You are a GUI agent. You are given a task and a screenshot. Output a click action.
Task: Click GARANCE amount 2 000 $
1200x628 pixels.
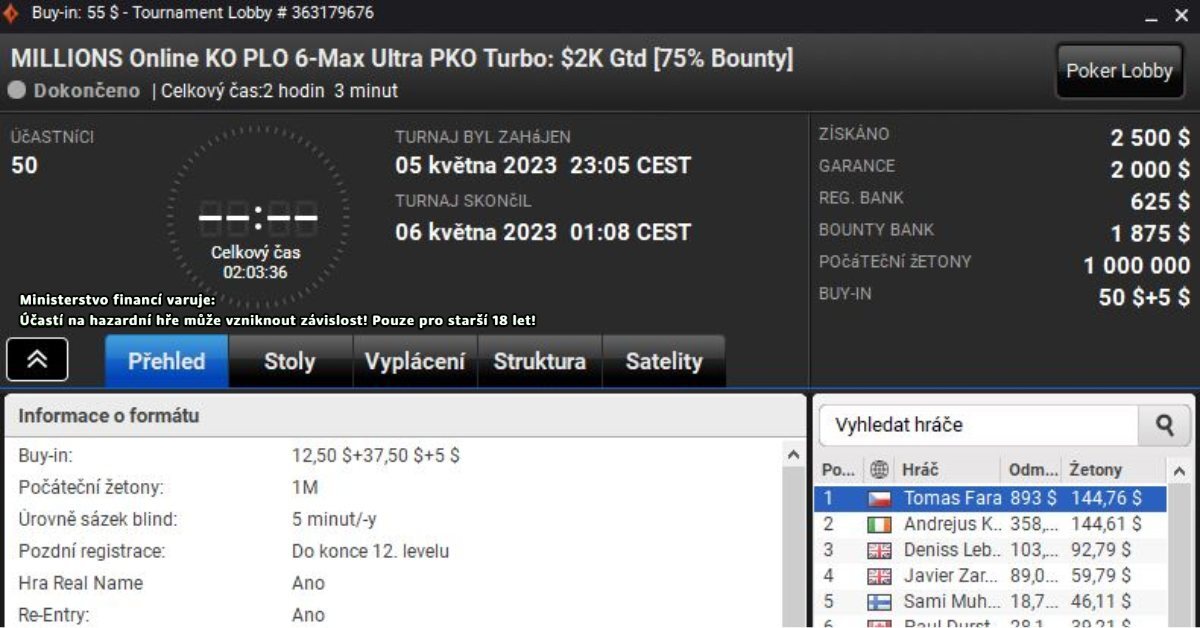click(1150, 170)
